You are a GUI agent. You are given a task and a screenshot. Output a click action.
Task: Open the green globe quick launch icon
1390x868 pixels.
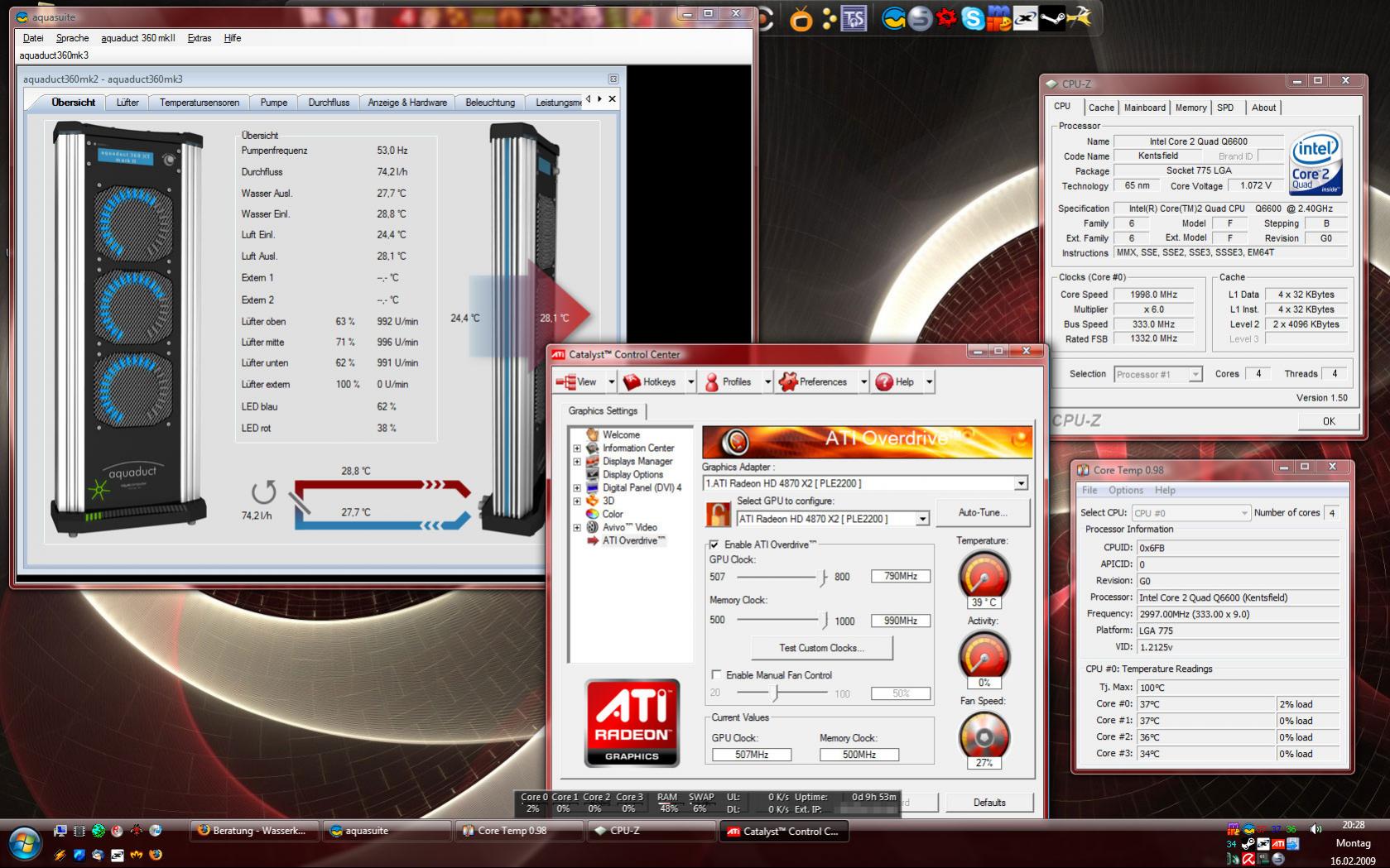(99, 831)
